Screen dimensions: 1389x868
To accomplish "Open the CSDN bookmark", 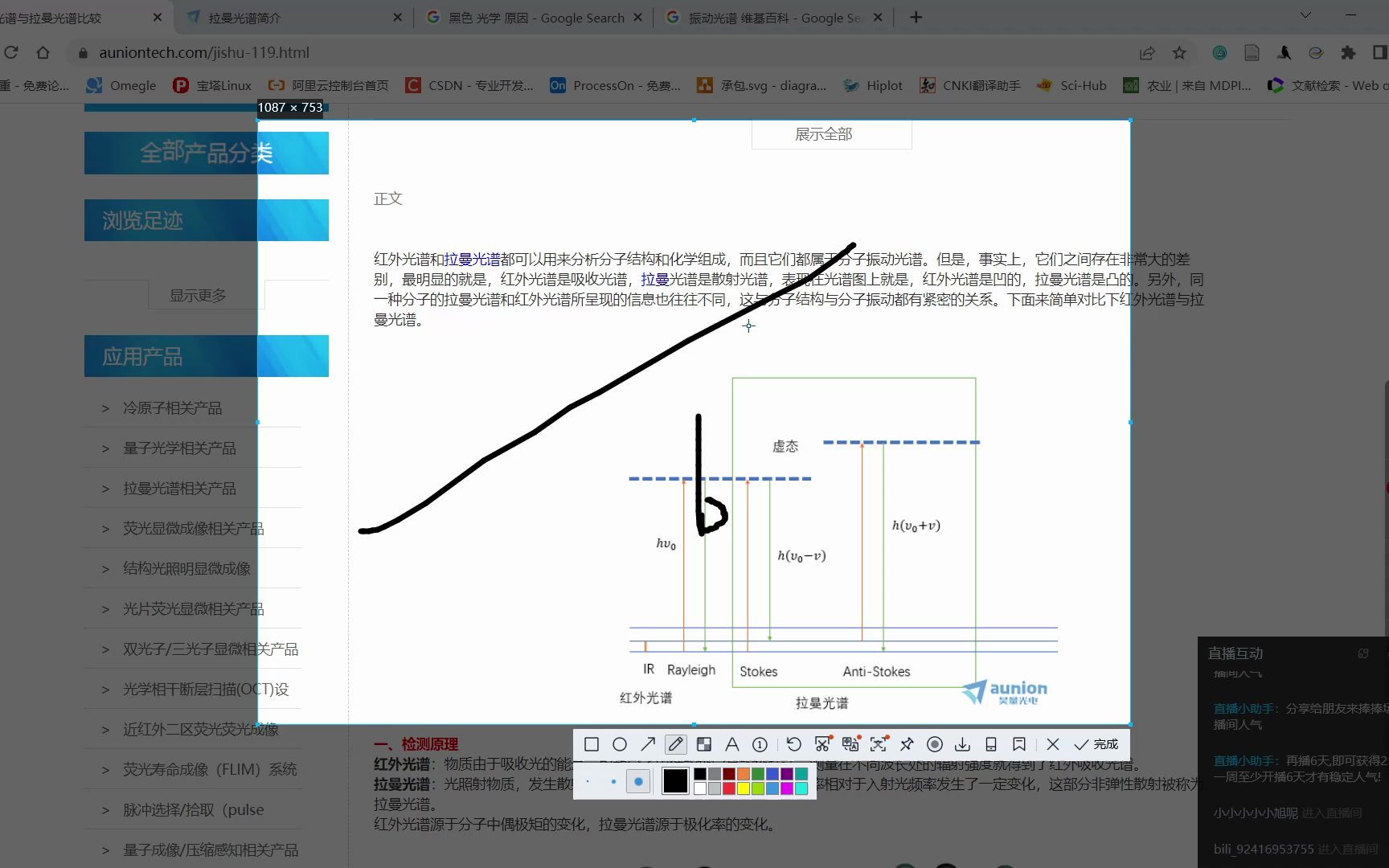I will (x=469, y=85).
